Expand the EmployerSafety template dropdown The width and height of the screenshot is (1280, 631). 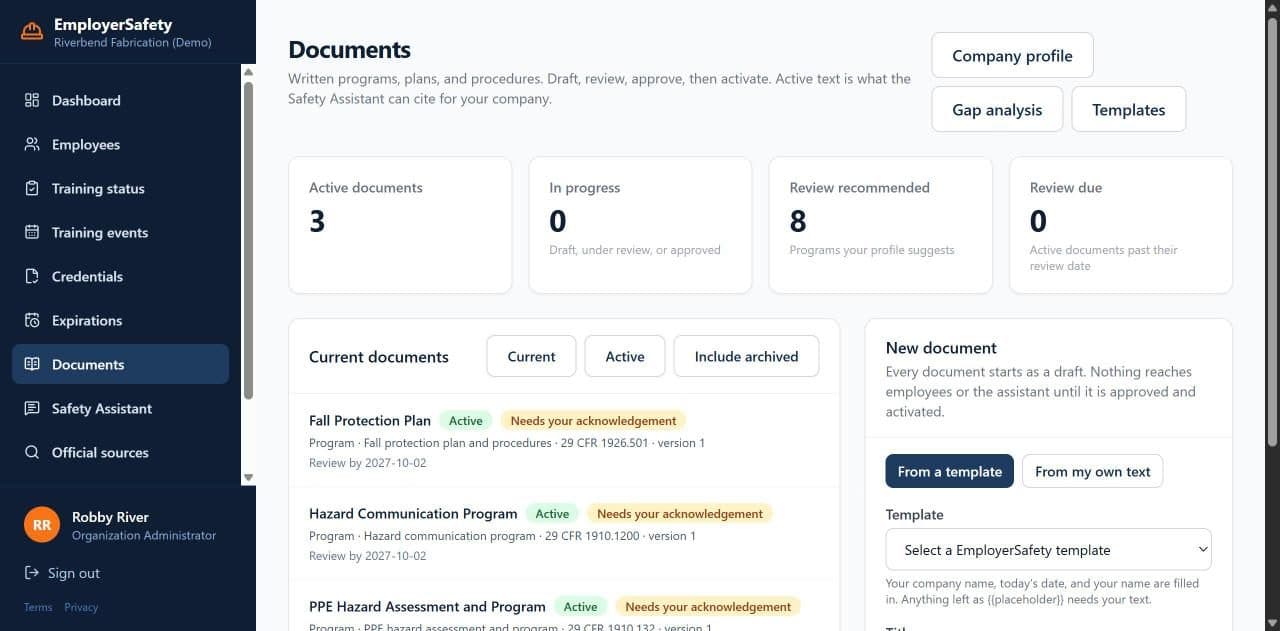(1048, 550)
